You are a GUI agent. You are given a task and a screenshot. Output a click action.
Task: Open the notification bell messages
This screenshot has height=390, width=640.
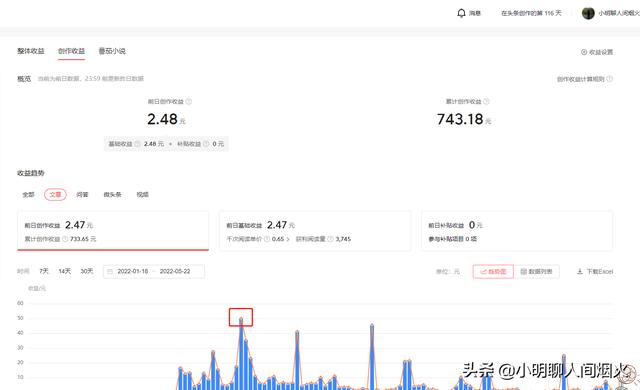pos(461,13)
